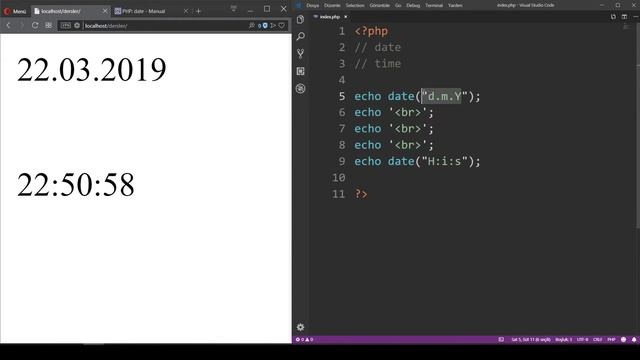Viewport: 640px width, 360px height.
Task: Select the index.php editor tab
Action: point(330,17)
